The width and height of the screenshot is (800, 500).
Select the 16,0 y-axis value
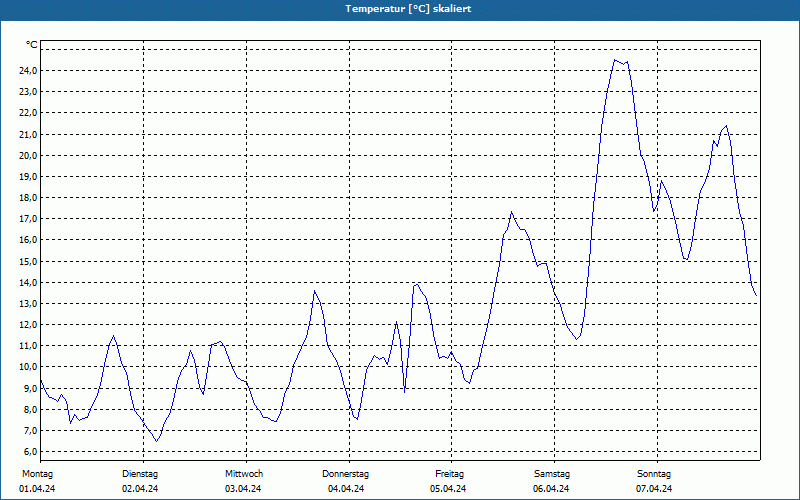pos(28,240)
